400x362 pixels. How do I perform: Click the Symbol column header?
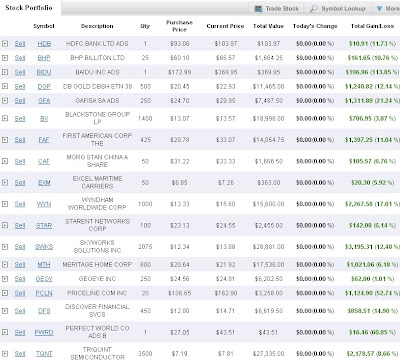coord(44,26)
